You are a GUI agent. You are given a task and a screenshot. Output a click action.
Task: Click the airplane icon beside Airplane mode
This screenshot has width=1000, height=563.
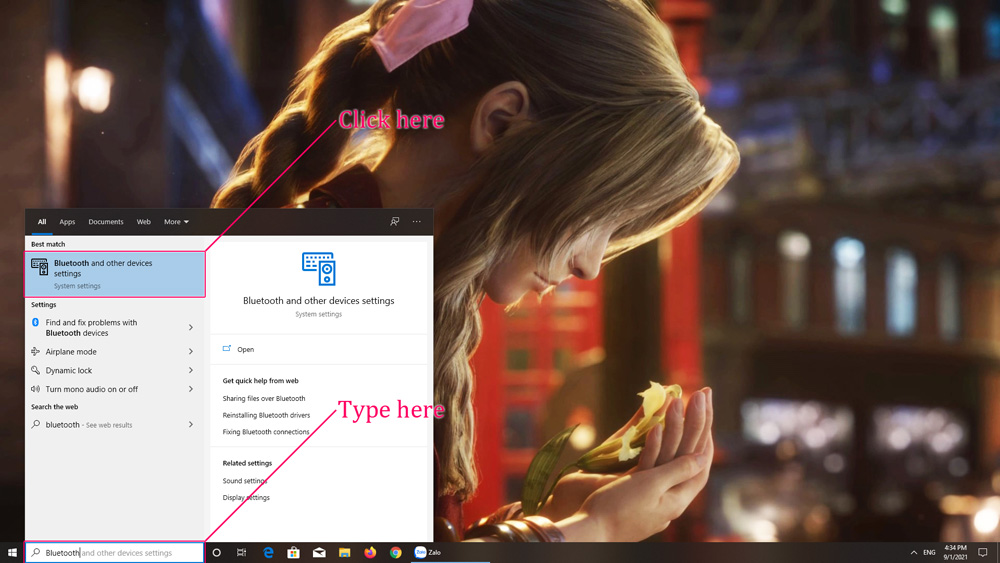pos(36,351)
